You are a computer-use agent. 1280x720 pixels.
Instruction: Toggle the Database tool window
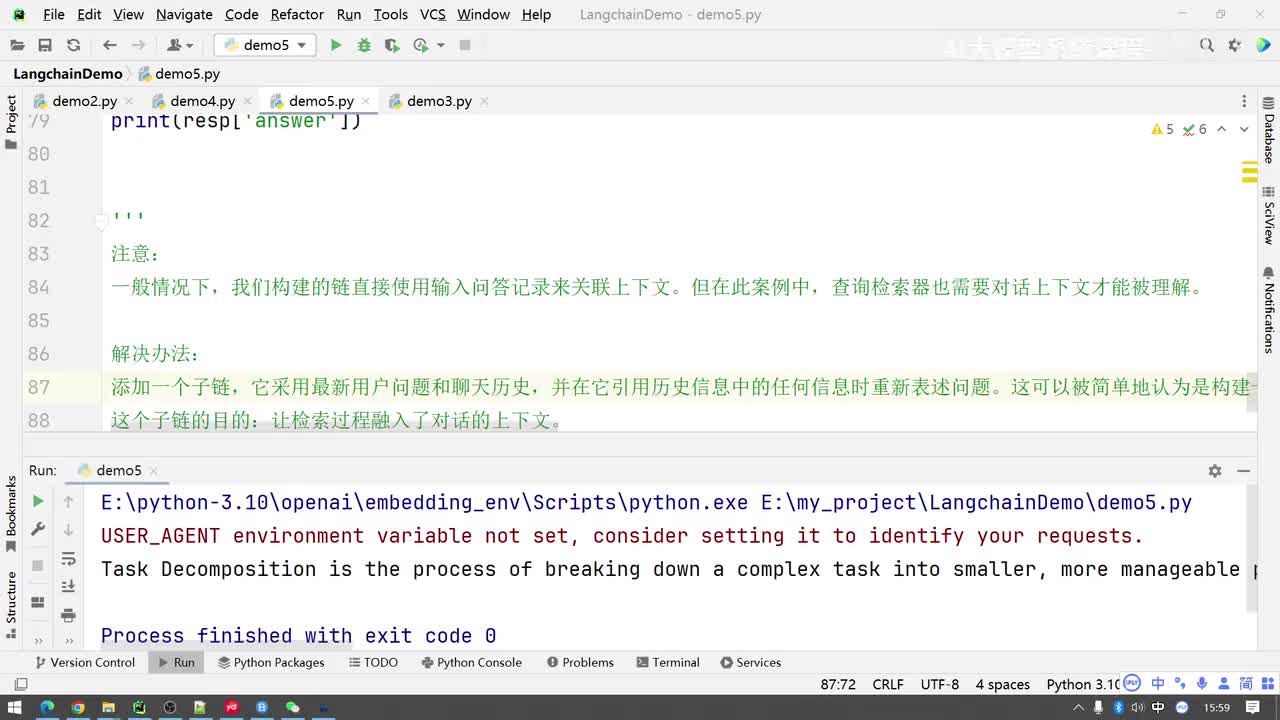(x=1268, y=131)
